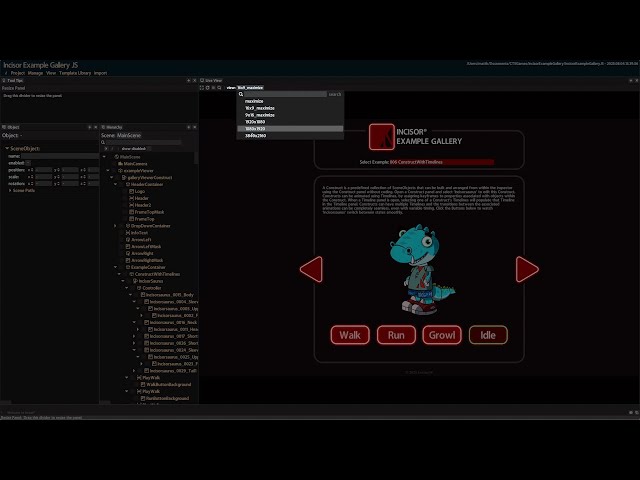Click the ArrowLeft button object icon
The width and height of the screenshot is (640, 480).
coord(128,240)
